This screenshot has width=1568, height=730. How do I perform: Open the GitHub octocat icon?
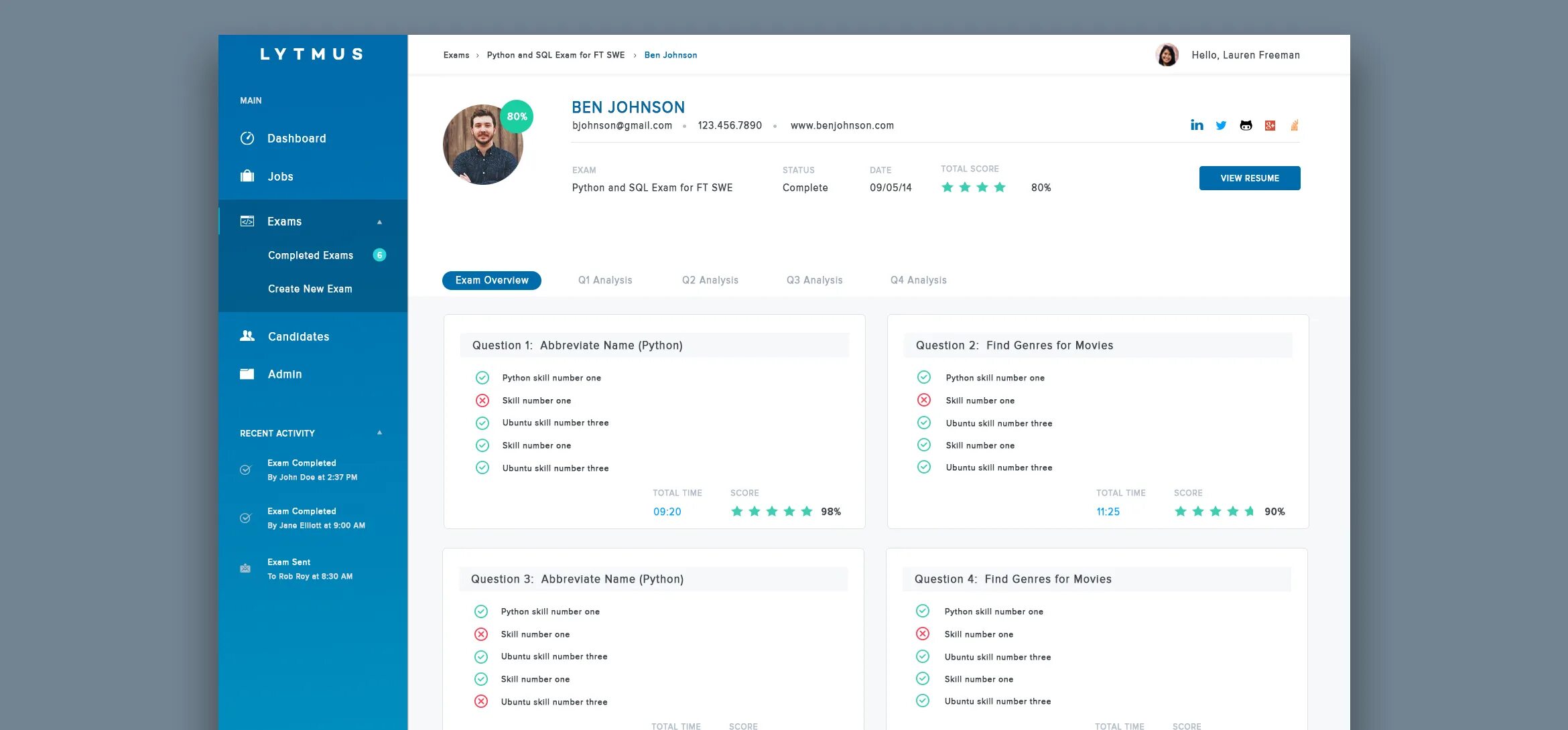(x=1246, y=125)
